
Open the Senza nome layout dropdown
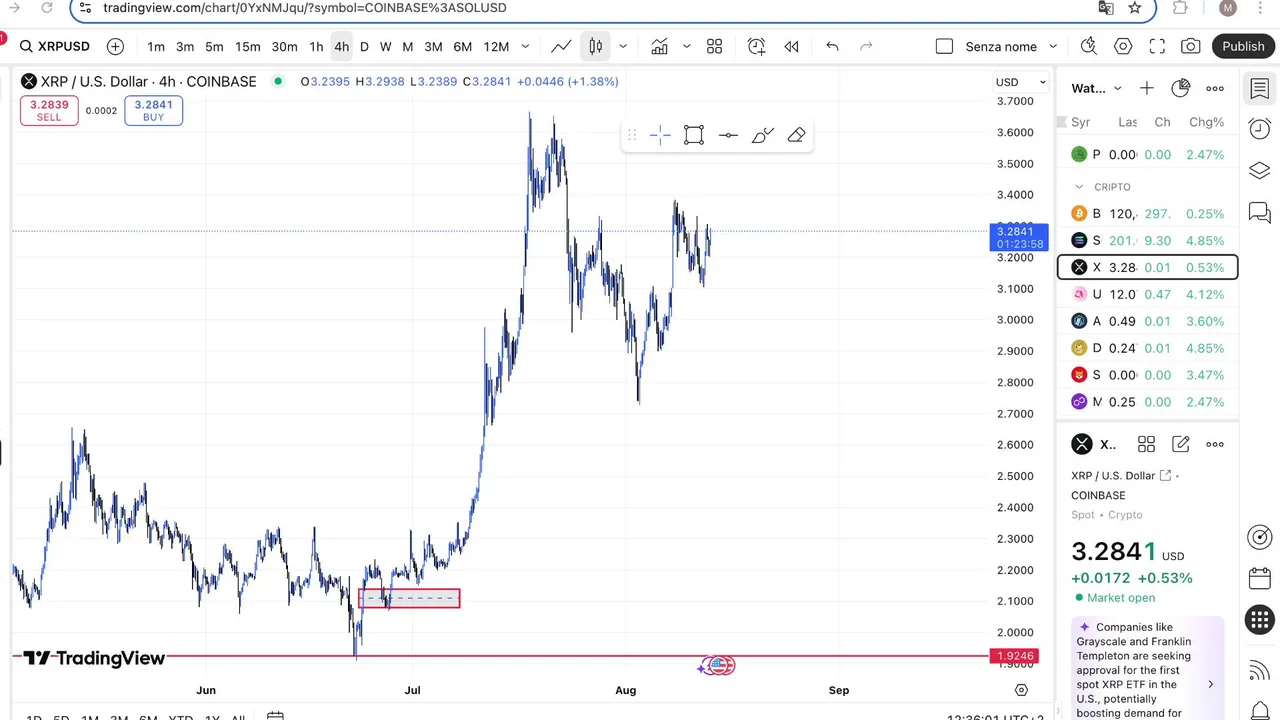[1053, 46]
